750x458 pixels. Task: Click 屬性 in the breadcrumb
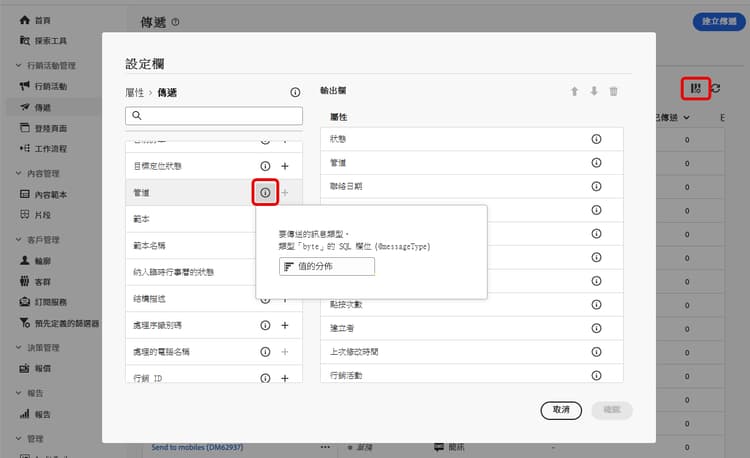134,92
